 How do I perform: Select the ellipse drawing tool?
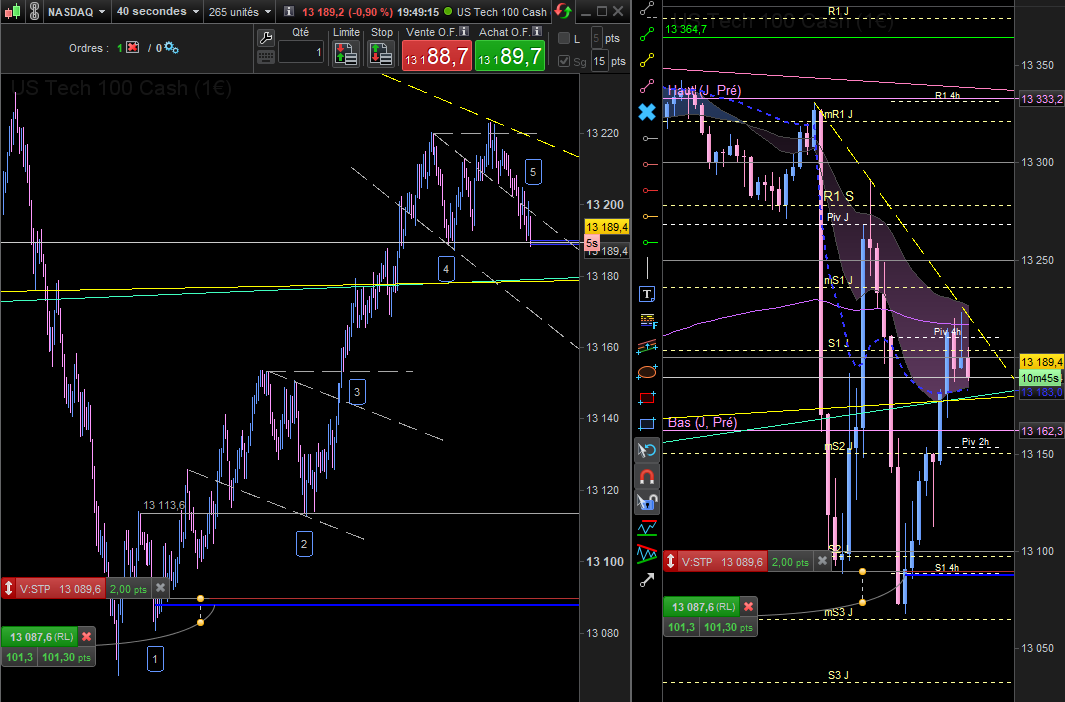[647, 372]
